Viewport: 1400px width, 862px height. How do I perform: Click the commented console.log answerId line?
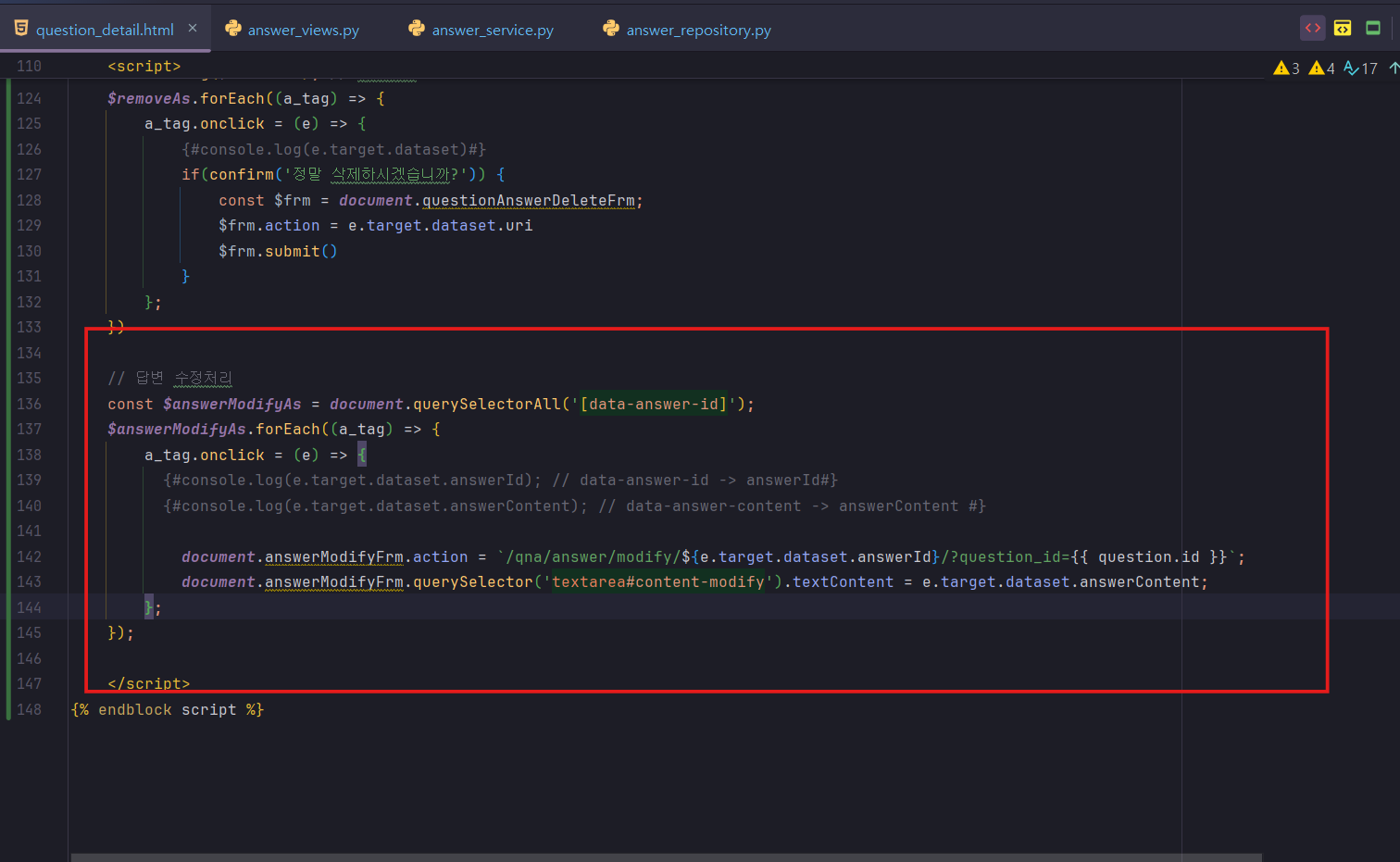coord(500,480)
